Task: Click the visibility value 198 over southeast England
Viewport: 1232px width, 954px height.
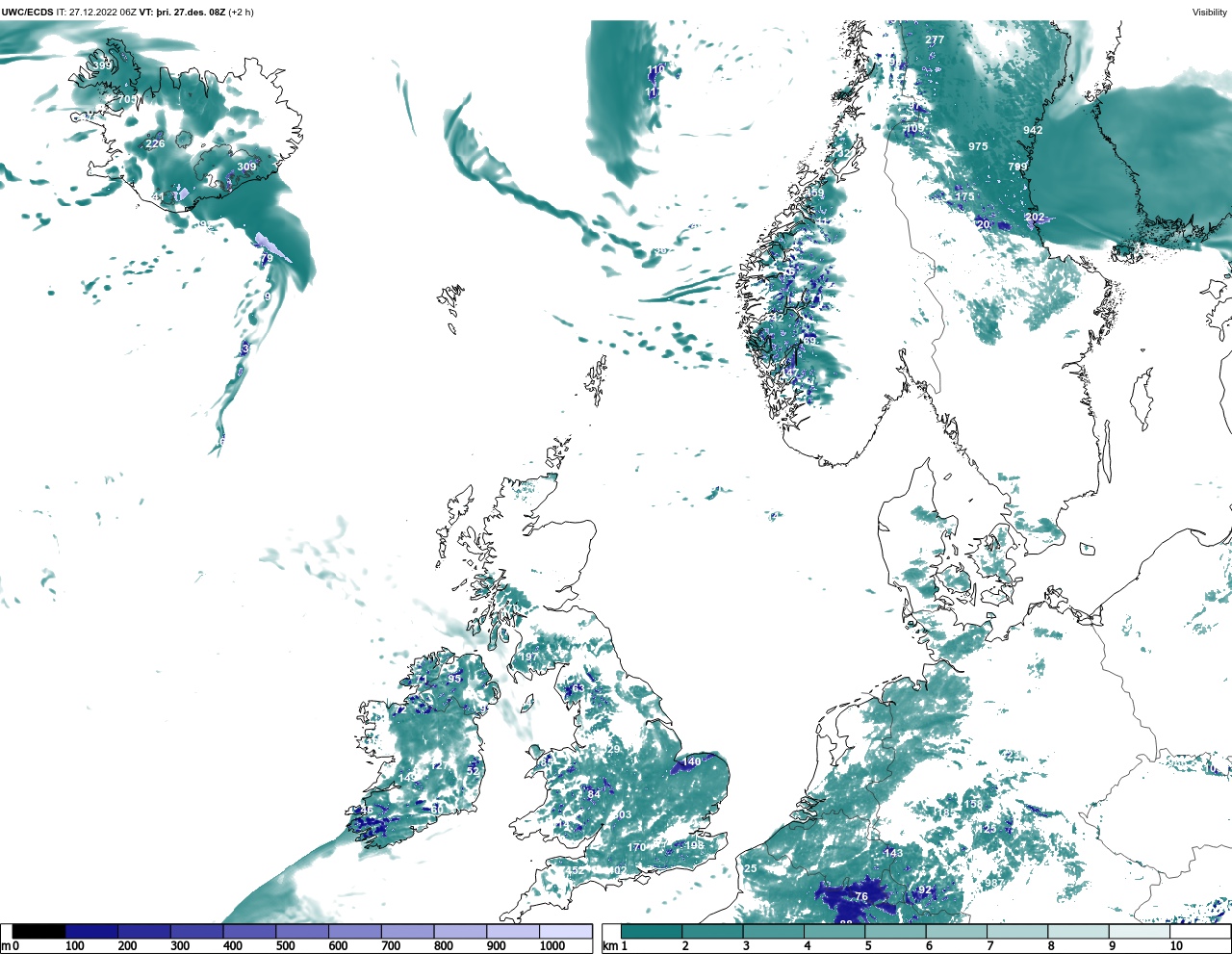Action: [x=694, y=846]
